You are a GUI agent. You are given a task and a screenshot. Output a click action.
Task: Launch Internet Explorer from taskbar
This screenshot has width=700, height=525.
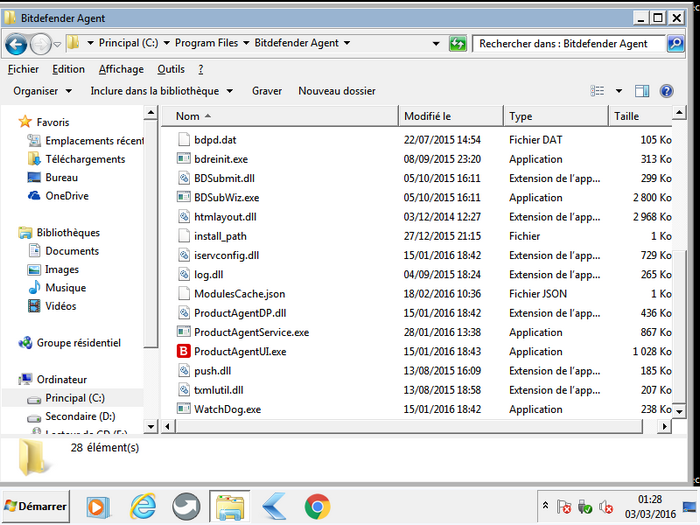pos(143,507)
